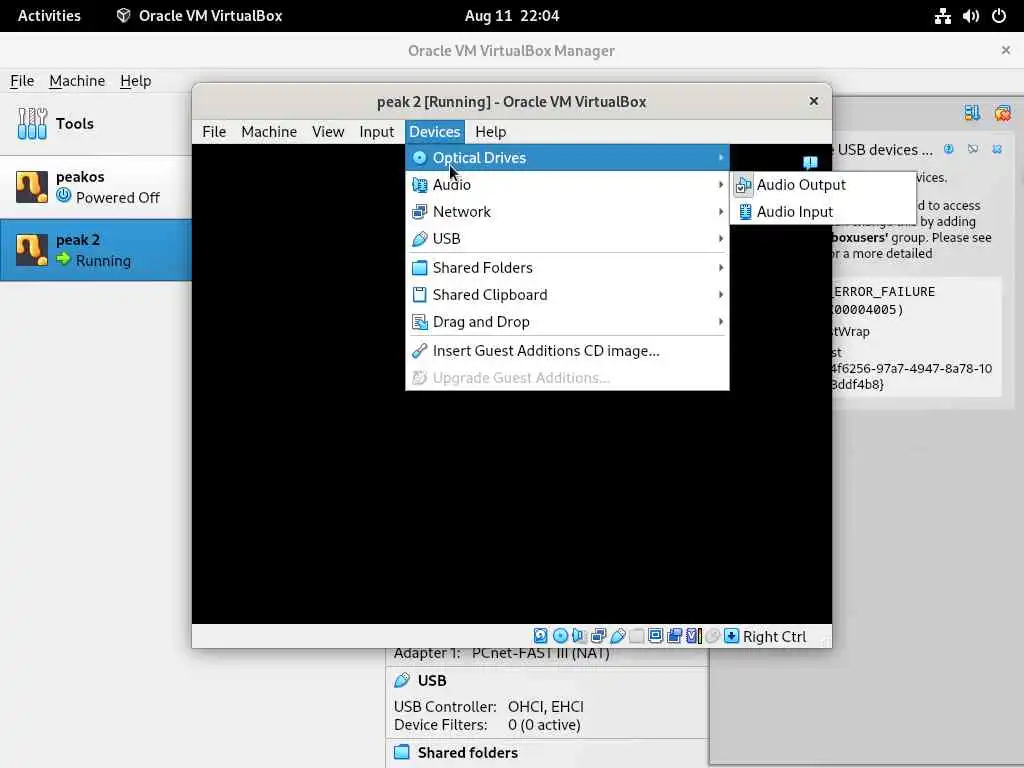Click the Oracle VM VirtualBox app menu
The image size is (1024, 768).
(199, 16)
